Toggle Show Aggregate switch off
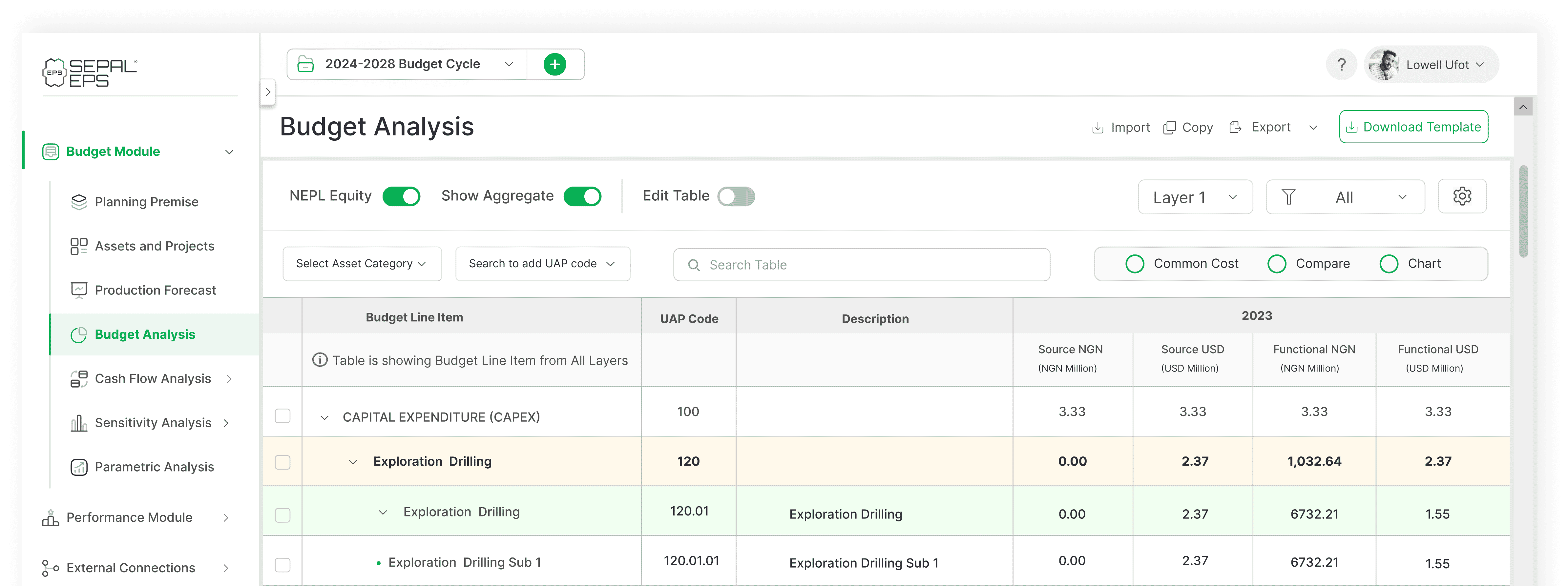The width and height of the screenshot is (1568, 586). [582, 196]
